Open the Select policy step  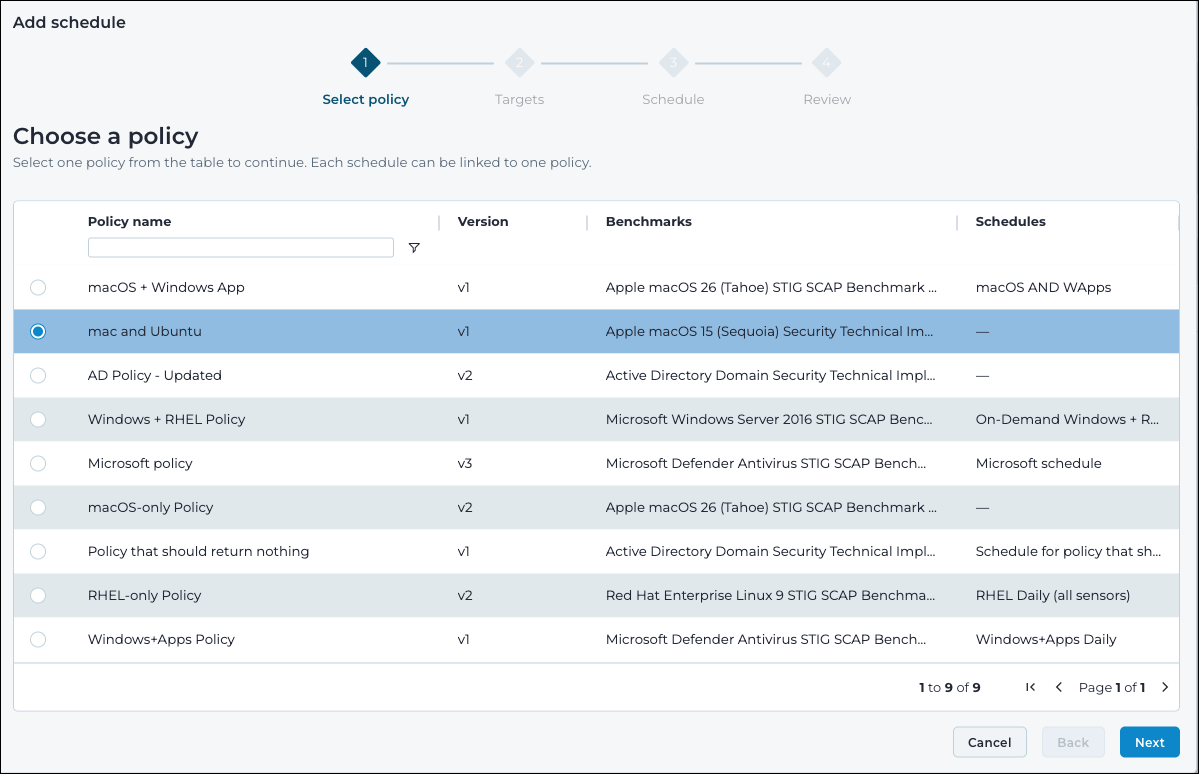[366, 99]
